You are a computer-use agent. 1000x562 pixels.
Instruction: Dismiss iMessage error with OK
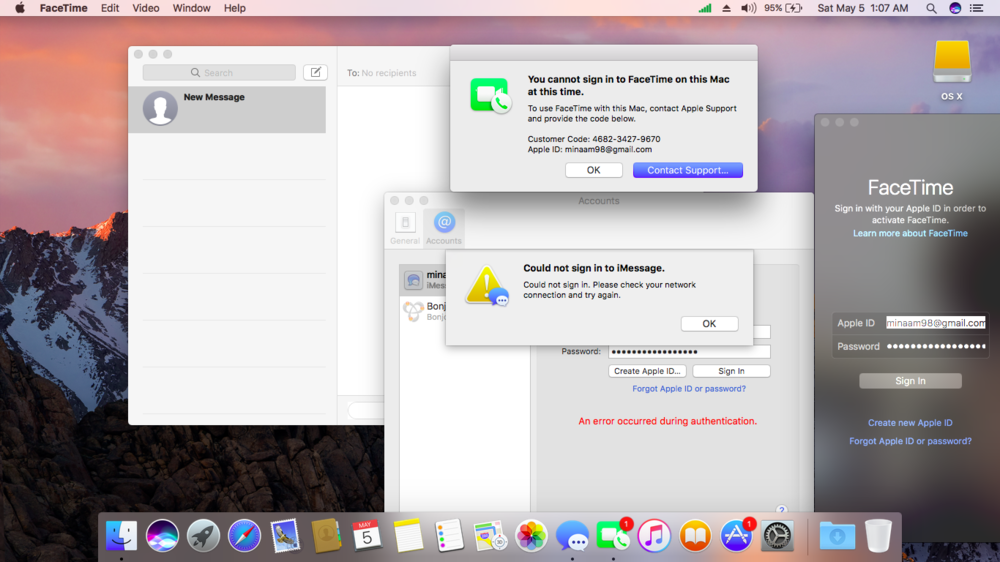[709, 323]
